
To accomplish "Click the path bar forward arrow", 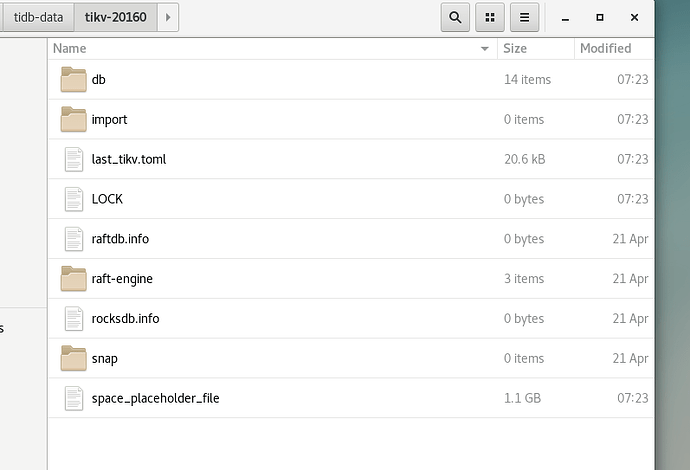I will tap(168, 17).
